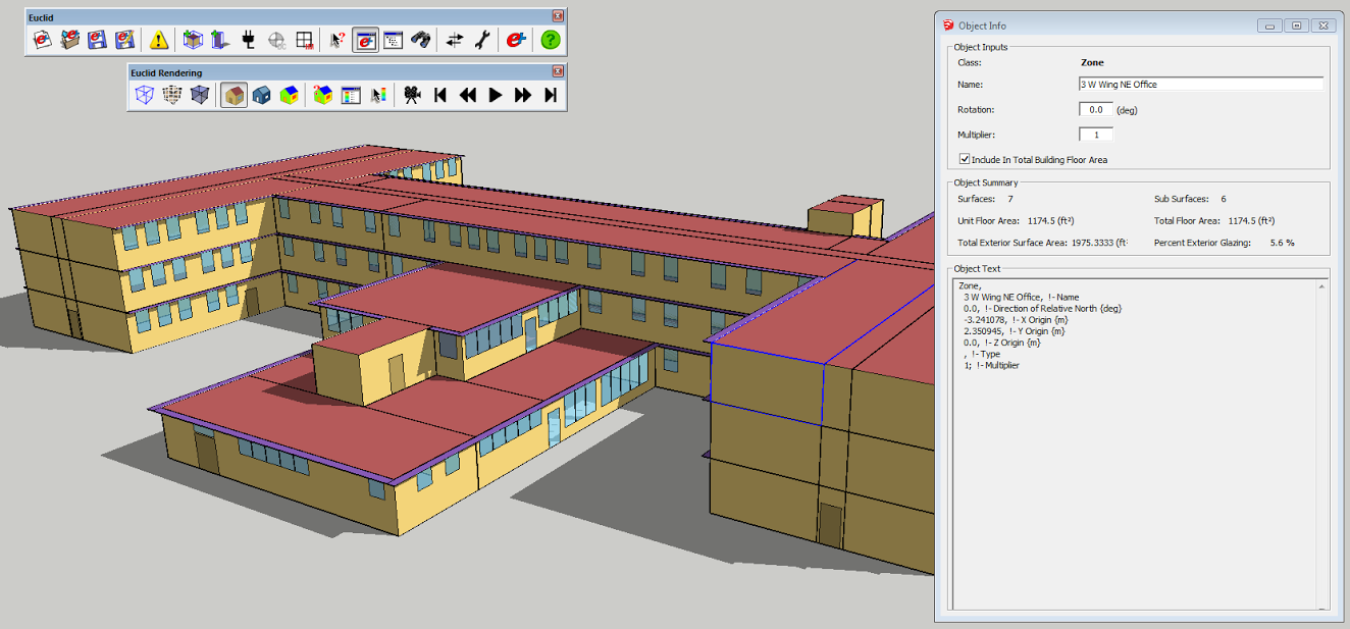Click the illuminance map grid icon
The width and height of the screenshot is (1350, 629).
point(305,40)
